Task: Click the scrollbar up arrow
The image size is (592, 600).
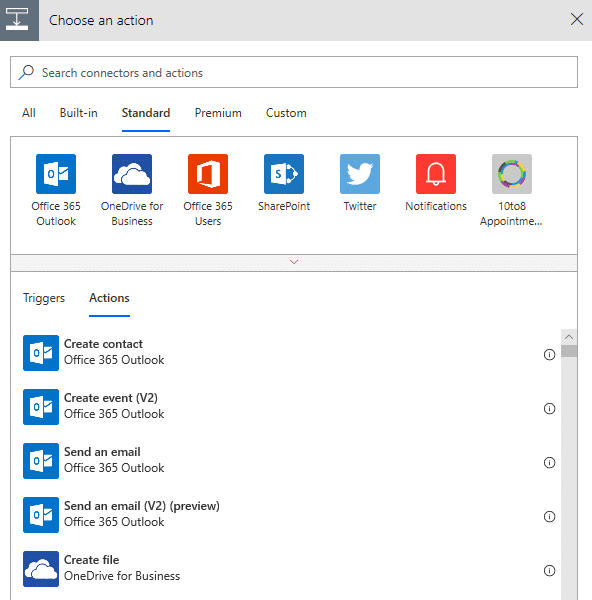Action: (x=569, y=337)
